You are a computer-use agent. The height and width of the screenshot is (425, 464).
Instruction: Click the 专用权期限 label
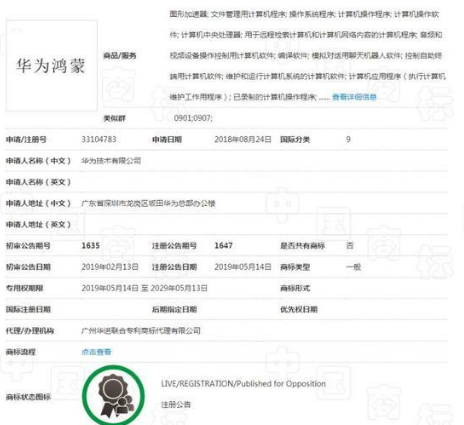(x=24, y=288)
